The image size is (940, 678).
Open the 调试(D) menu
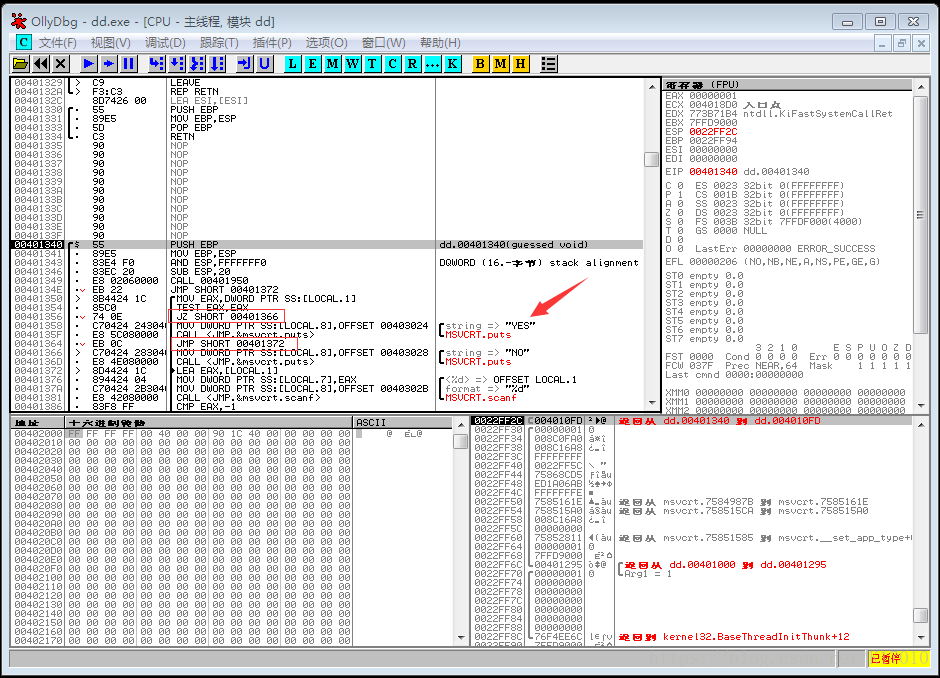tap(165, 43)
